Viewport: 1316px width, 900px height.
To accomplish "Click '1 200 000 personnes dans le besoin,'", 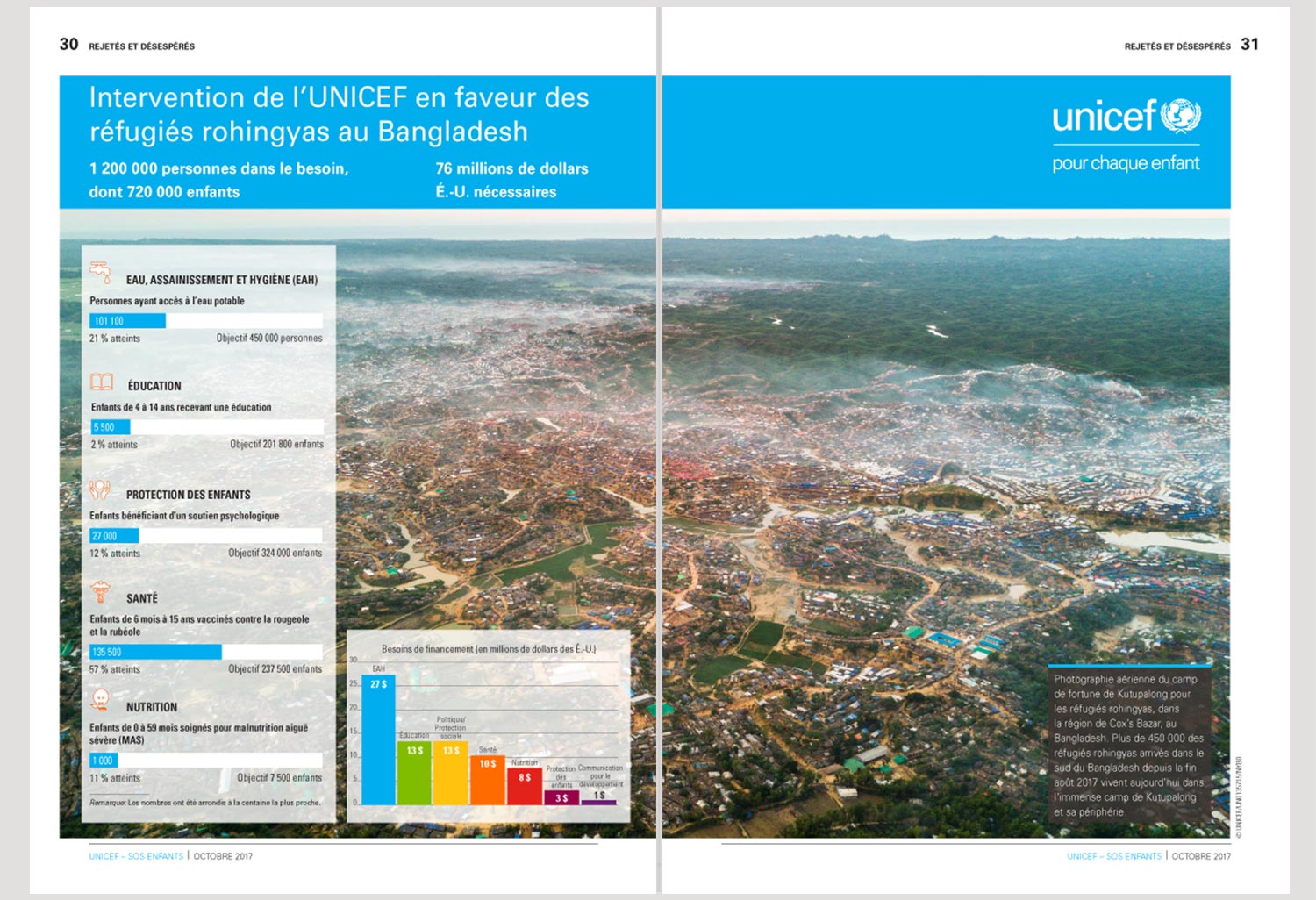I will click(x=218, y=168).
